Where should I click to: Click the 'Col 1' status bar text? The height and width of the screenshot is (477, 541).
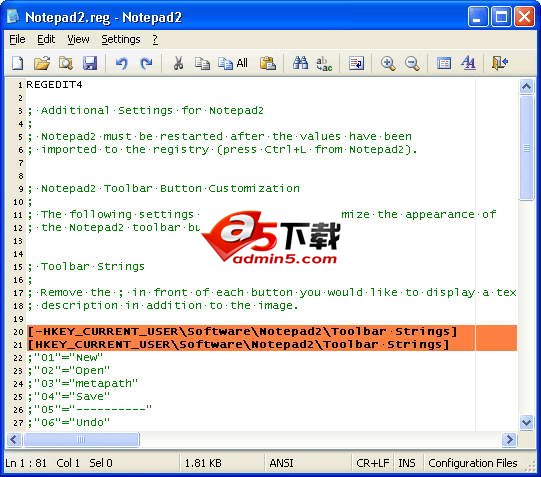68,463
